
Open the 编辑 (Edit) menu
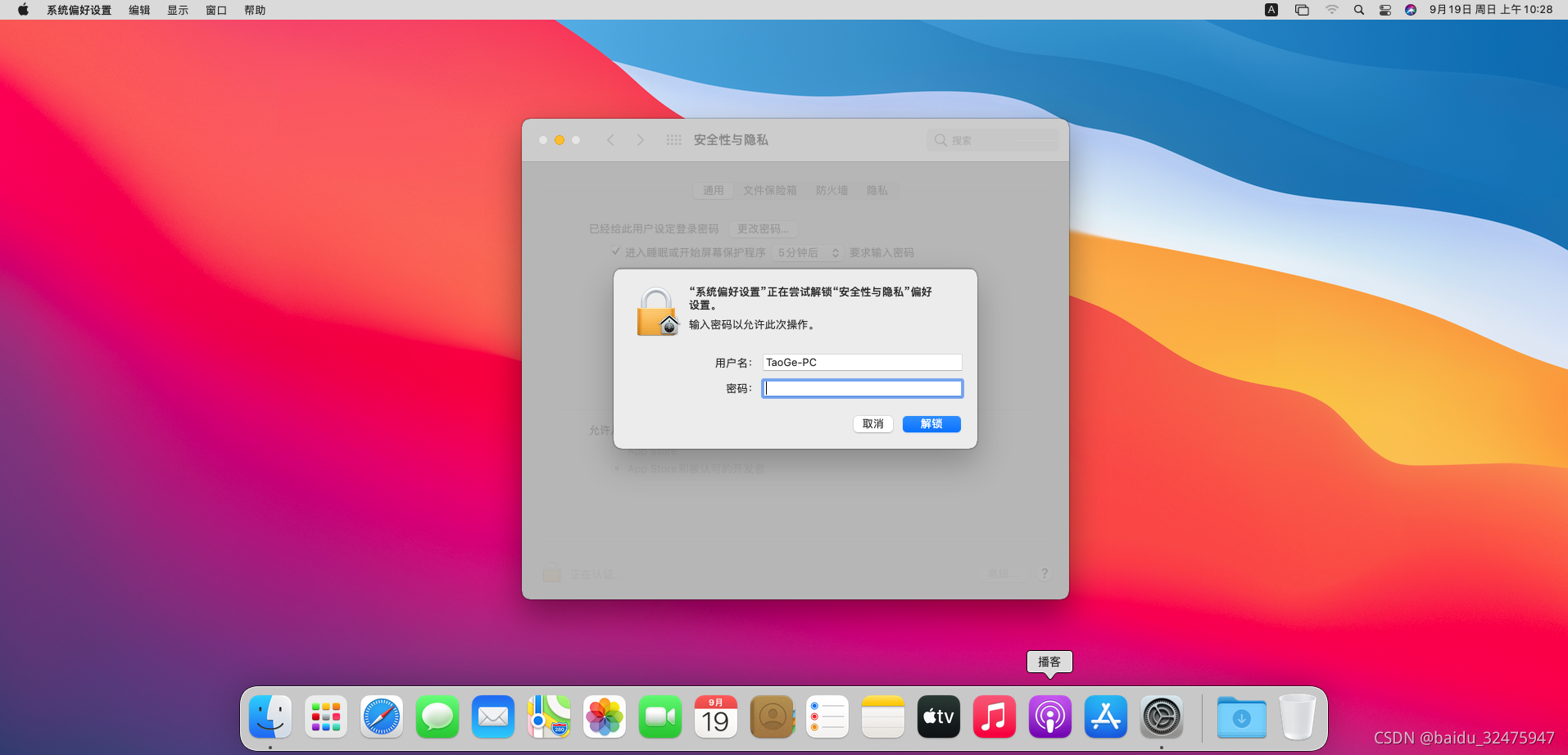[139, 10]
